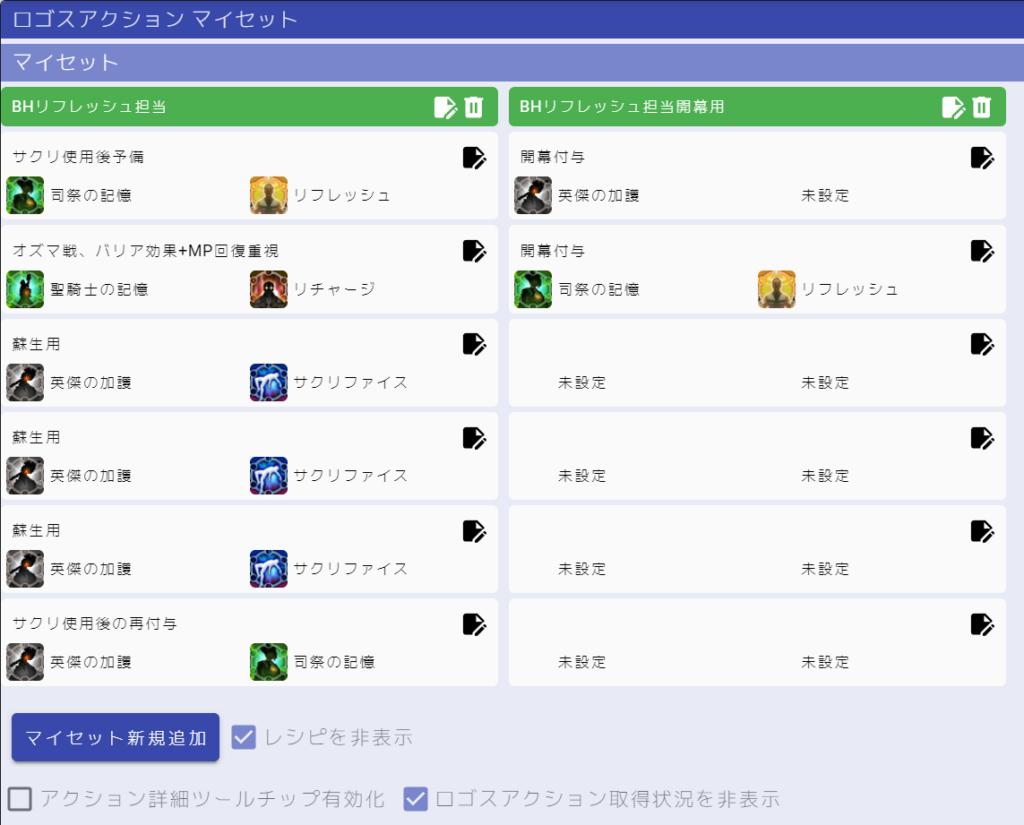This screenshot has height=825, width=1024.
Task: Click the マイセット section header
Action: [x=66, y=62]
